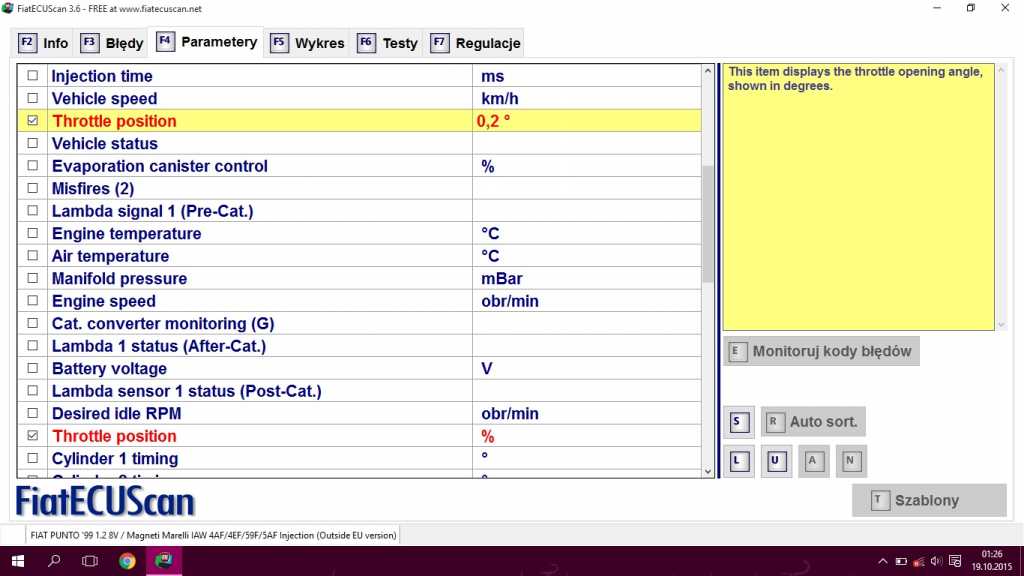Screen dimensions: 1024x576
Task: Click the U key button
Action: coord(775,461)
